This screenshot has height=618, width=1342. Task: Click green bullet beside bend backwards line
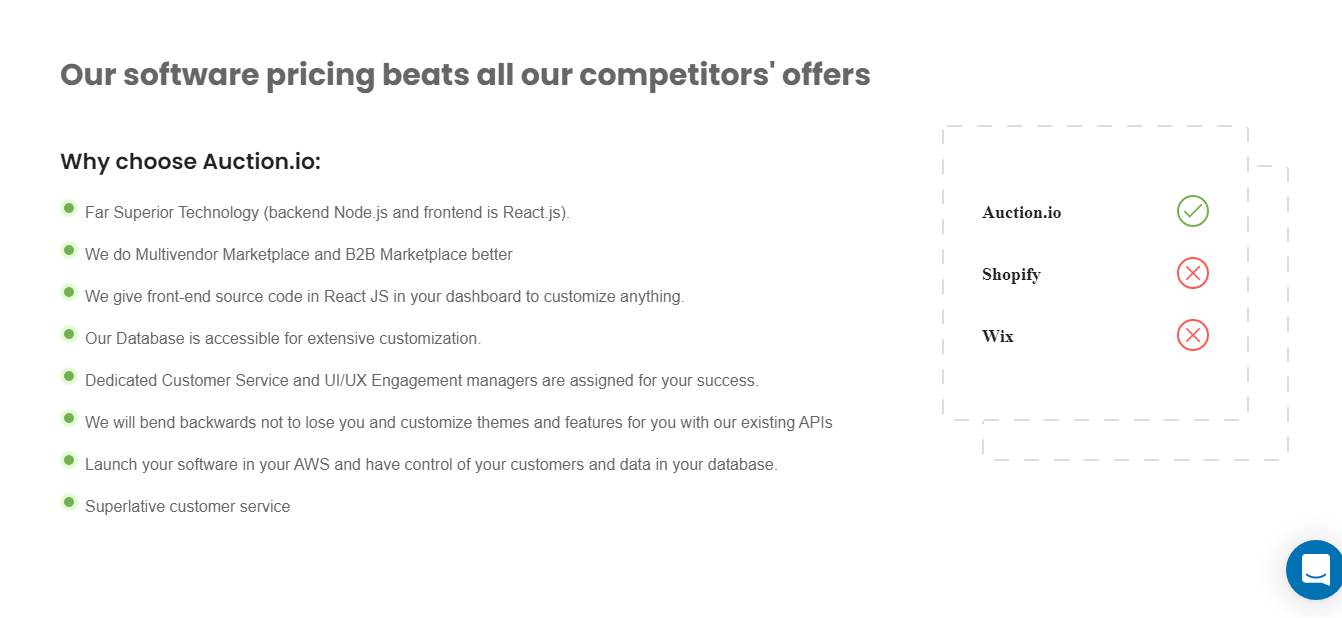click(x=69, y=418)
